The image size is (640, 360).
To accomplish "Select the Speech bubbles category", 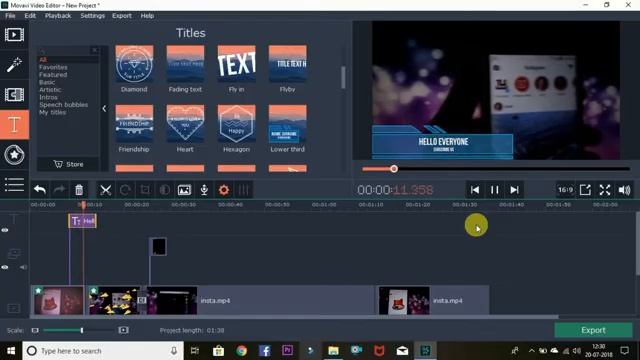I will [x=63, y=104].
